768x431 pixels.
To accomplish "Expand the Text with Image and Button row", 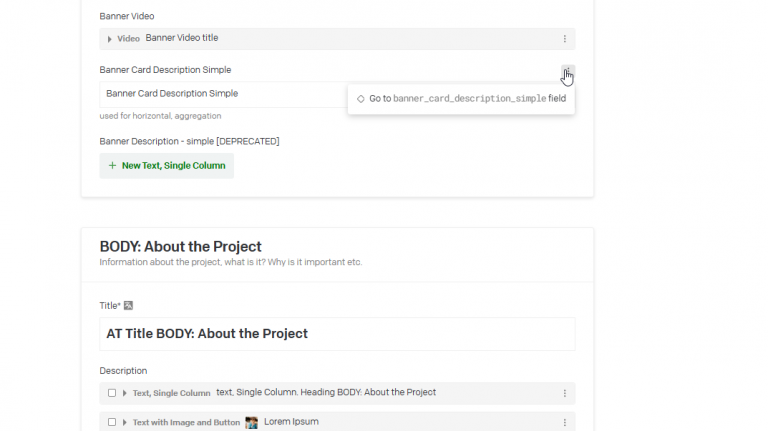I will [124, 422].
